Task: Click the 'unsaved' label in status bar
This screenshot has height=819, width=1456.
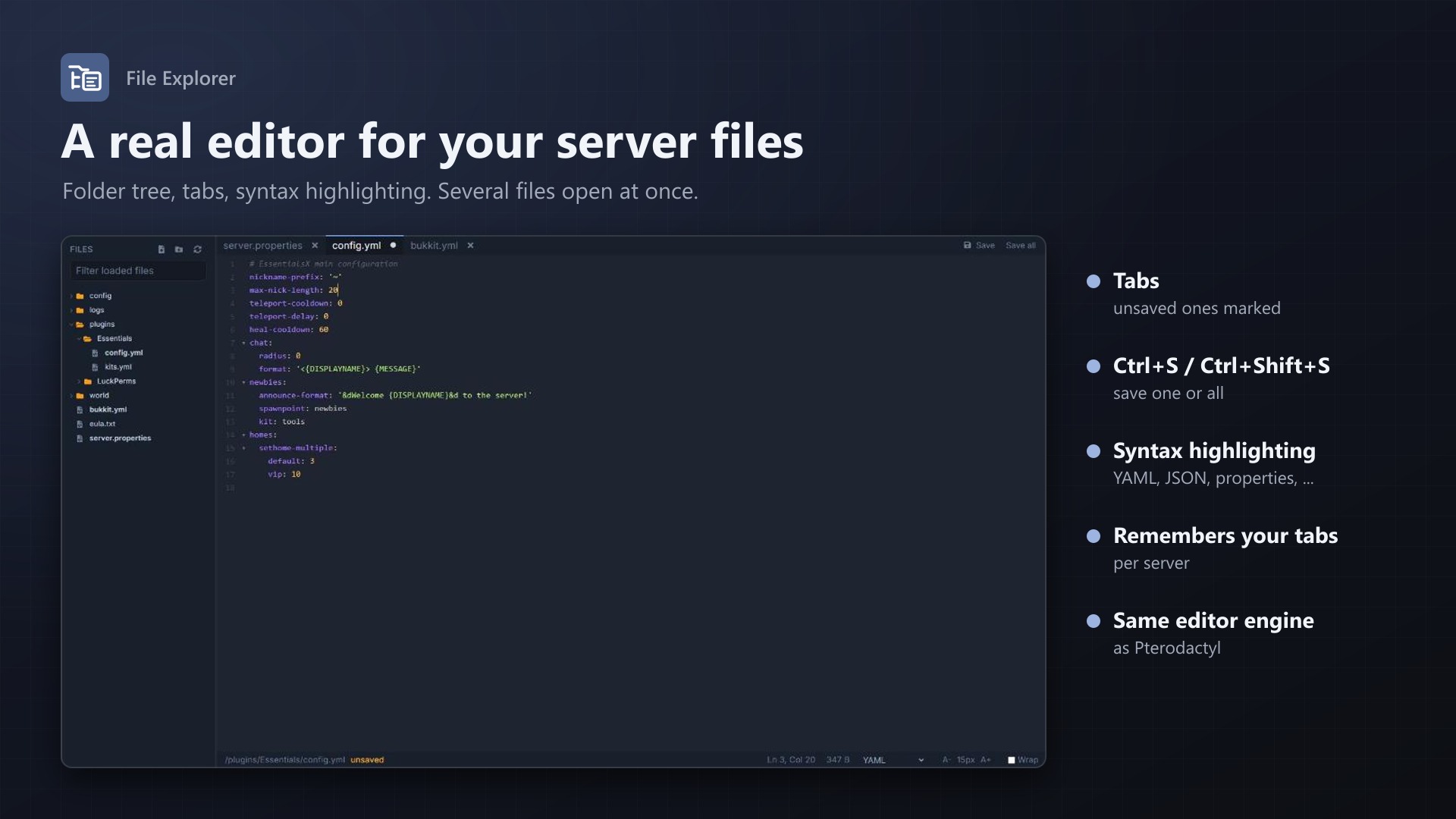Action: coord(367,760)
